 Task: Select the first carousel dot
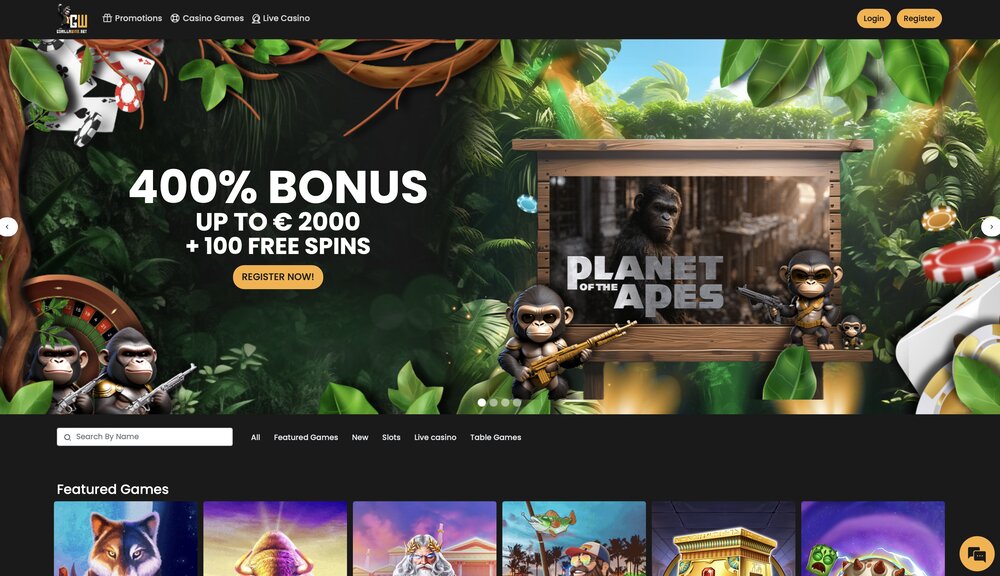[x=482, y=402]
